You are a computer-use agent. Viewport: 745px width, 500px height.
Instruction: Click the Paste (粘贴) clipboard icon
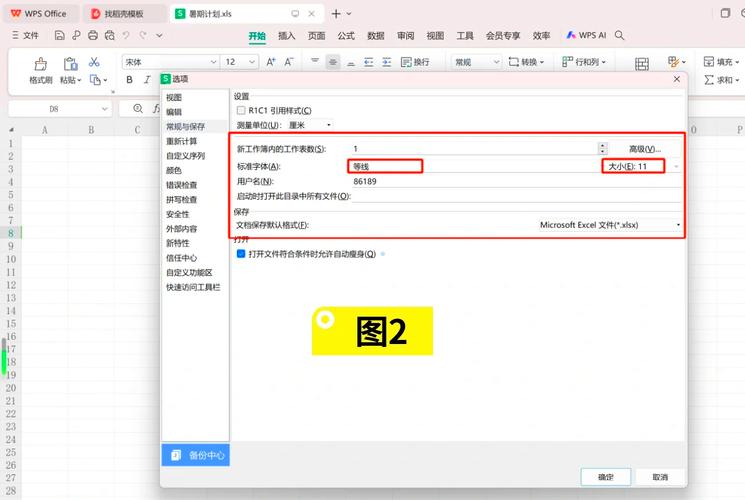(70, 64)
